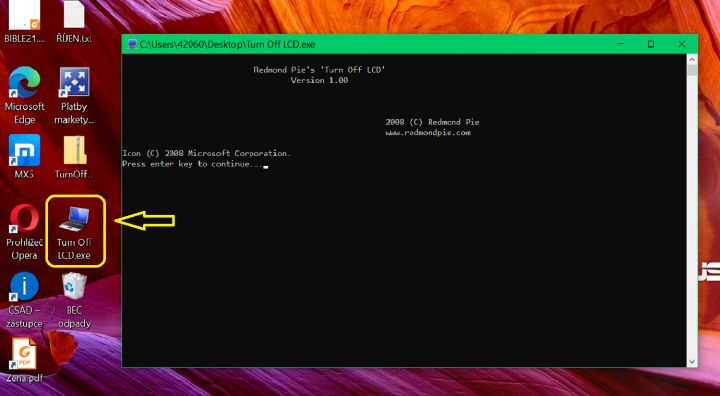Maximize the Turn Off LCD console window
The width and height of the screenshot is (720, 396).
[651, 44]
